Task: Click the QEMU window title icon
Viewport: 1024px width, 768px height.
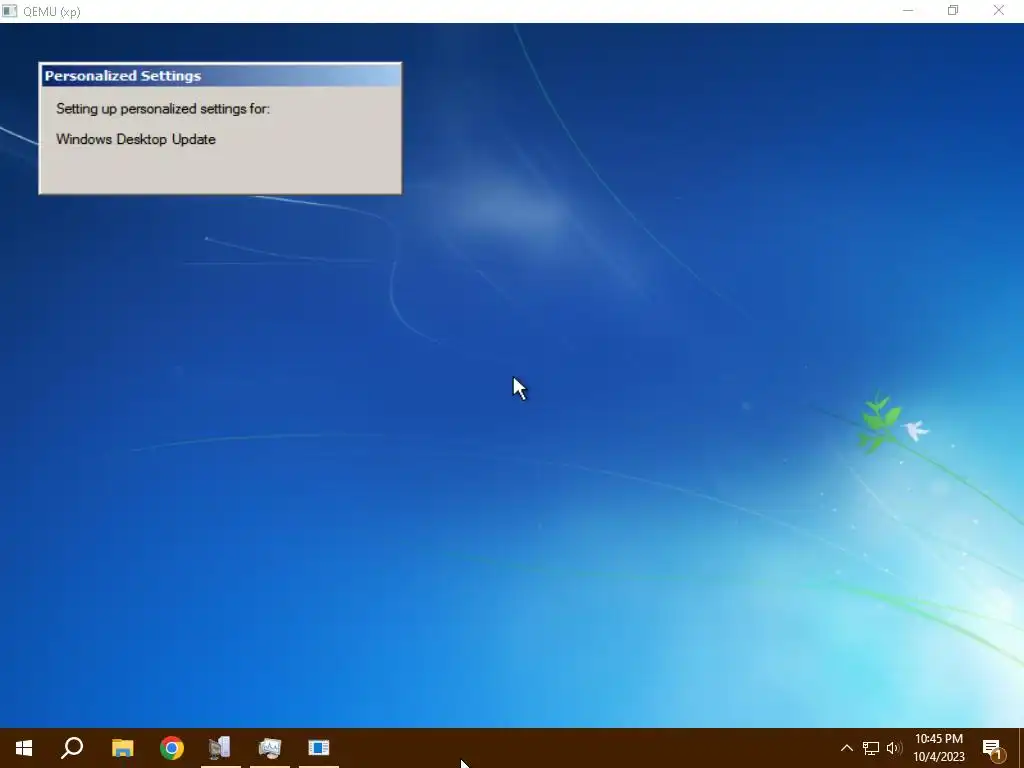Action: pos(10,11)
